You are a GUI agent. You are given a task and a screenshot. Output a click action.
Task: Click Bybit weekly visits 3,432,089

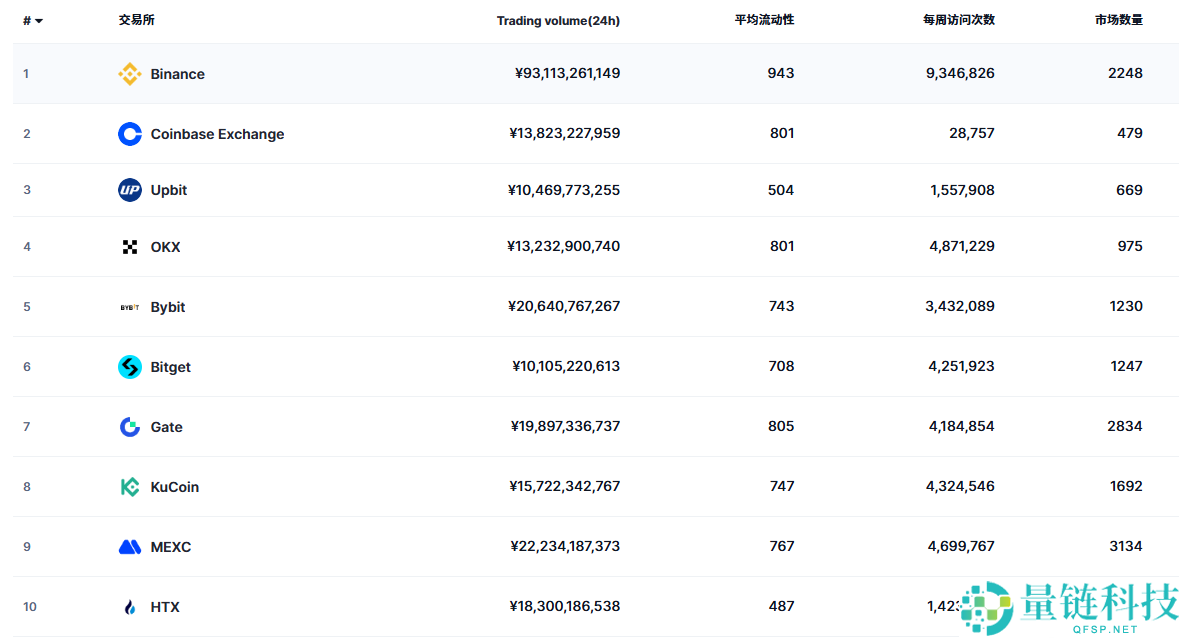click(960, 306)
